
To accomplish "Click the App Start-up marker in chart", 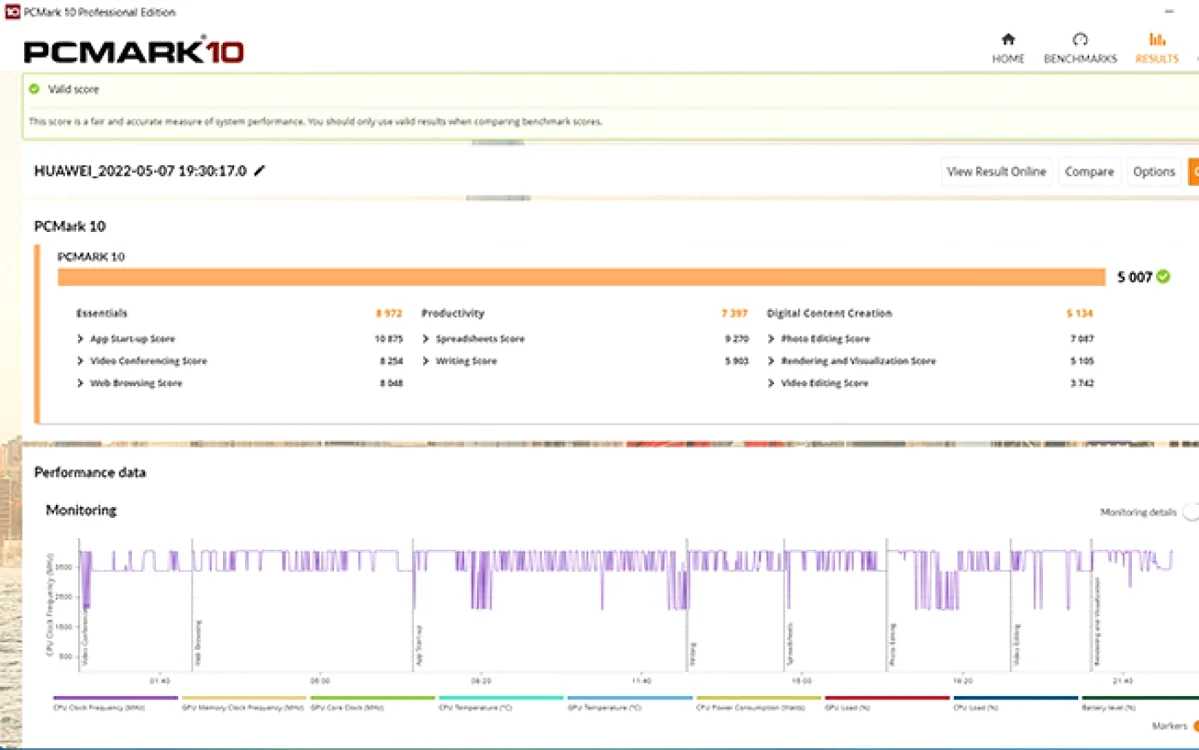I will coord(419,645).
